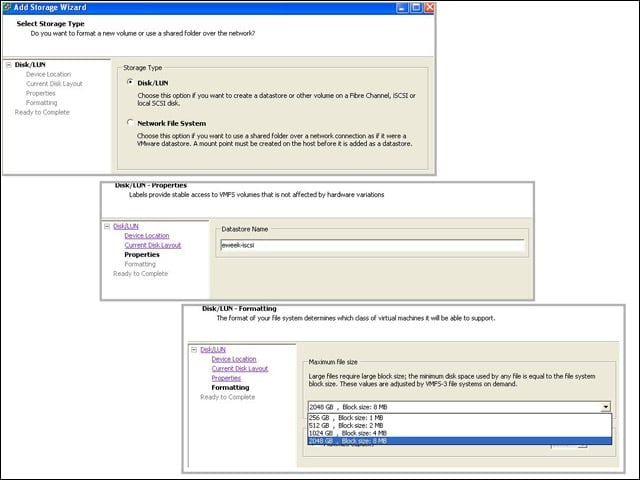Open the Disk/LUN link in the Formatting pane
640x480 pixels.
coord(213,350)
